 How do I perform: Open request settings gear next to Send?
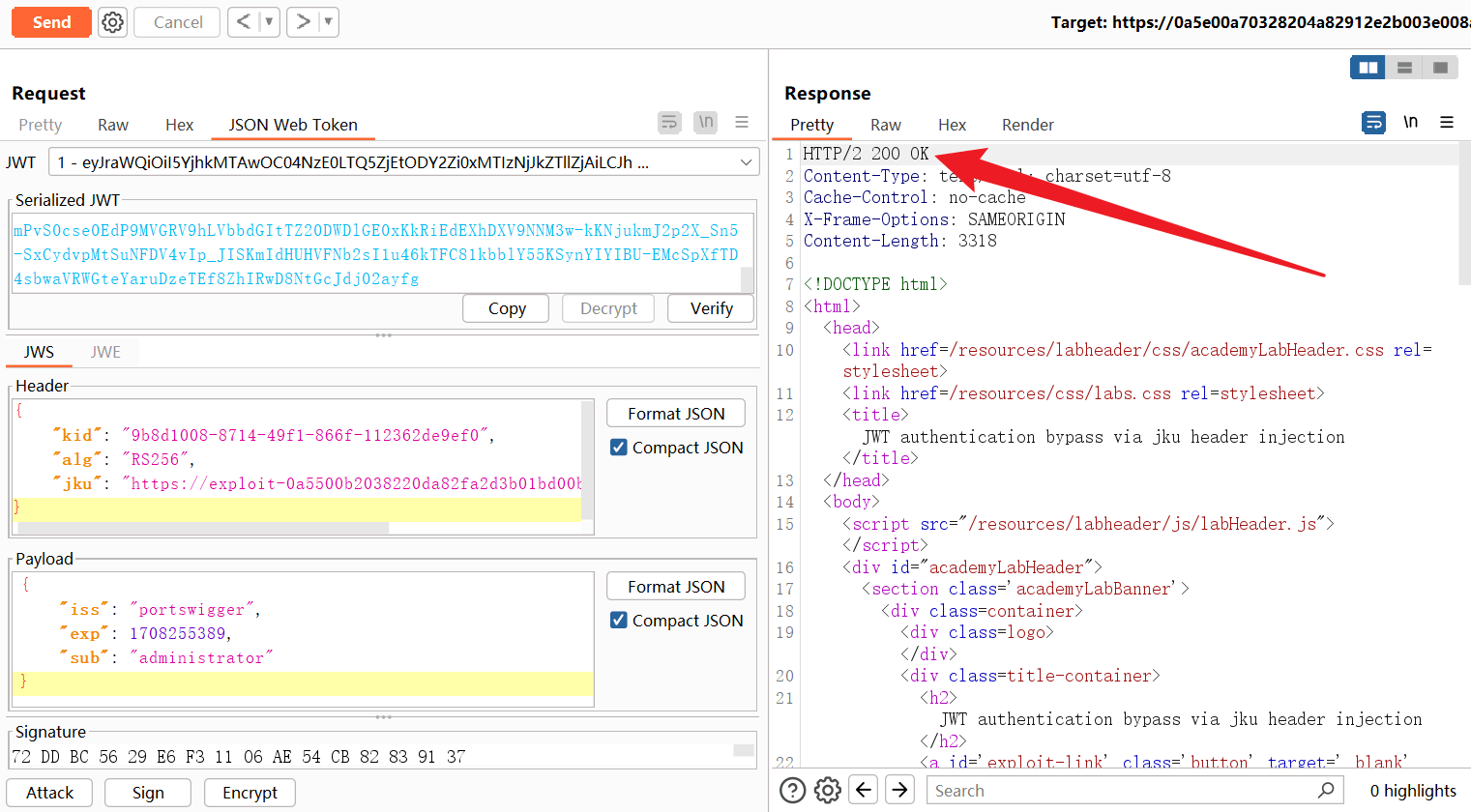click(x=113, y=22)
